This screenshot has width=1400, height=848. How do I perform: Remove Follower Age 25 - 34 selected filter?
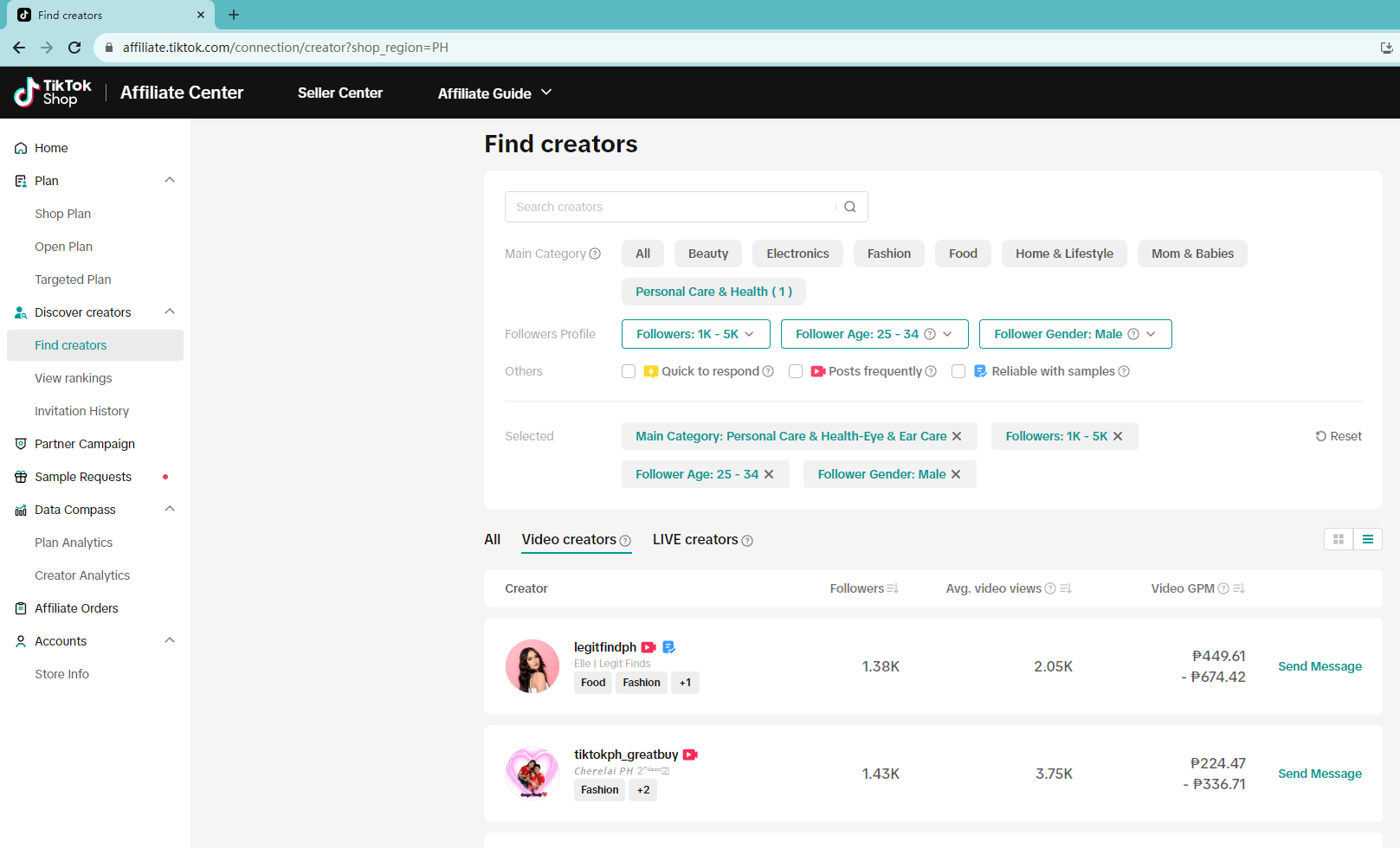click(x=769, y=474)
